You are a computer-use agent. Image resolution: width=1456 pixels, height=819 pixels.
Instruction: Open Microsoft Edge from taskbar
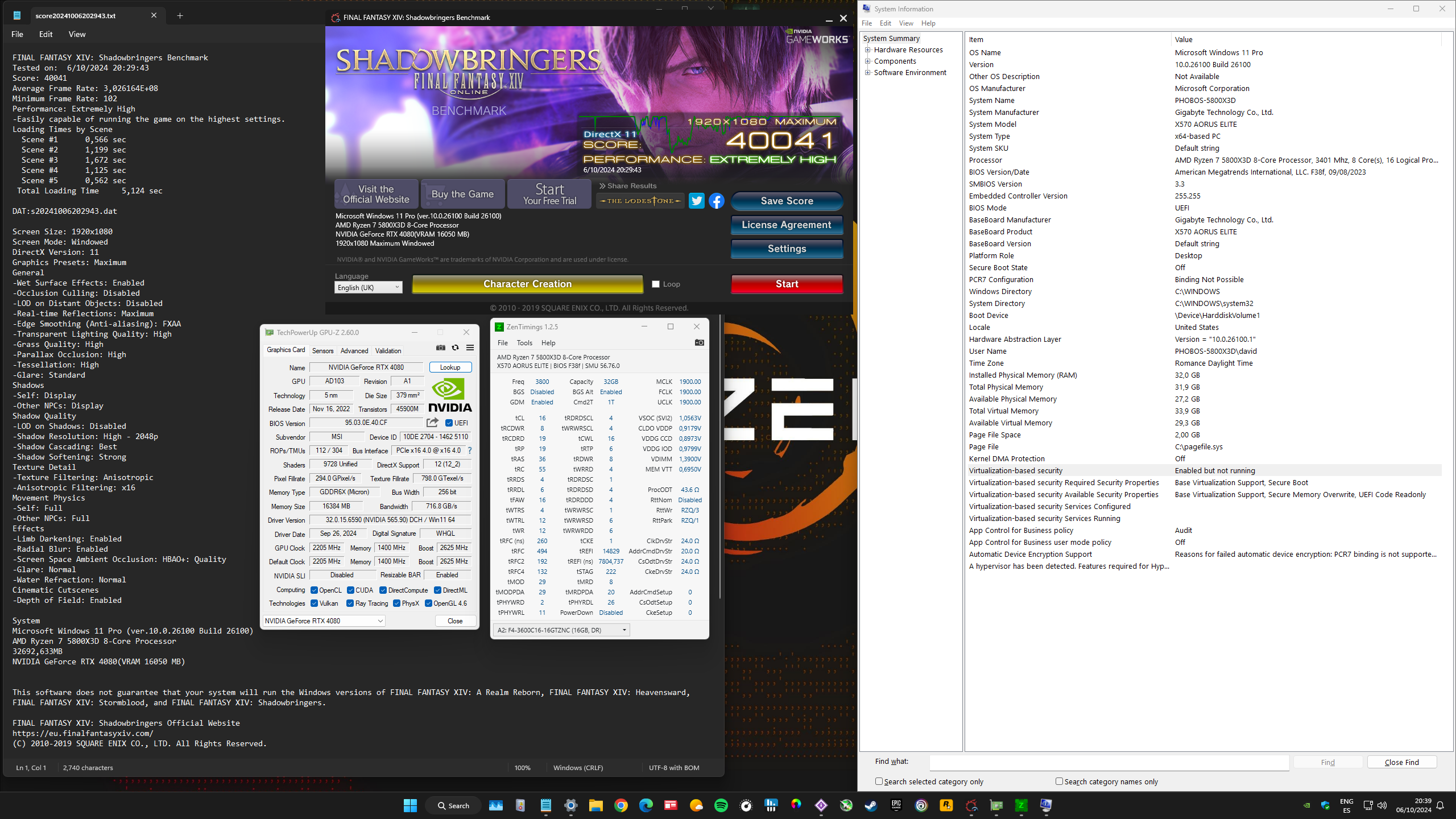pyautogui.click(x=646, y=805)
